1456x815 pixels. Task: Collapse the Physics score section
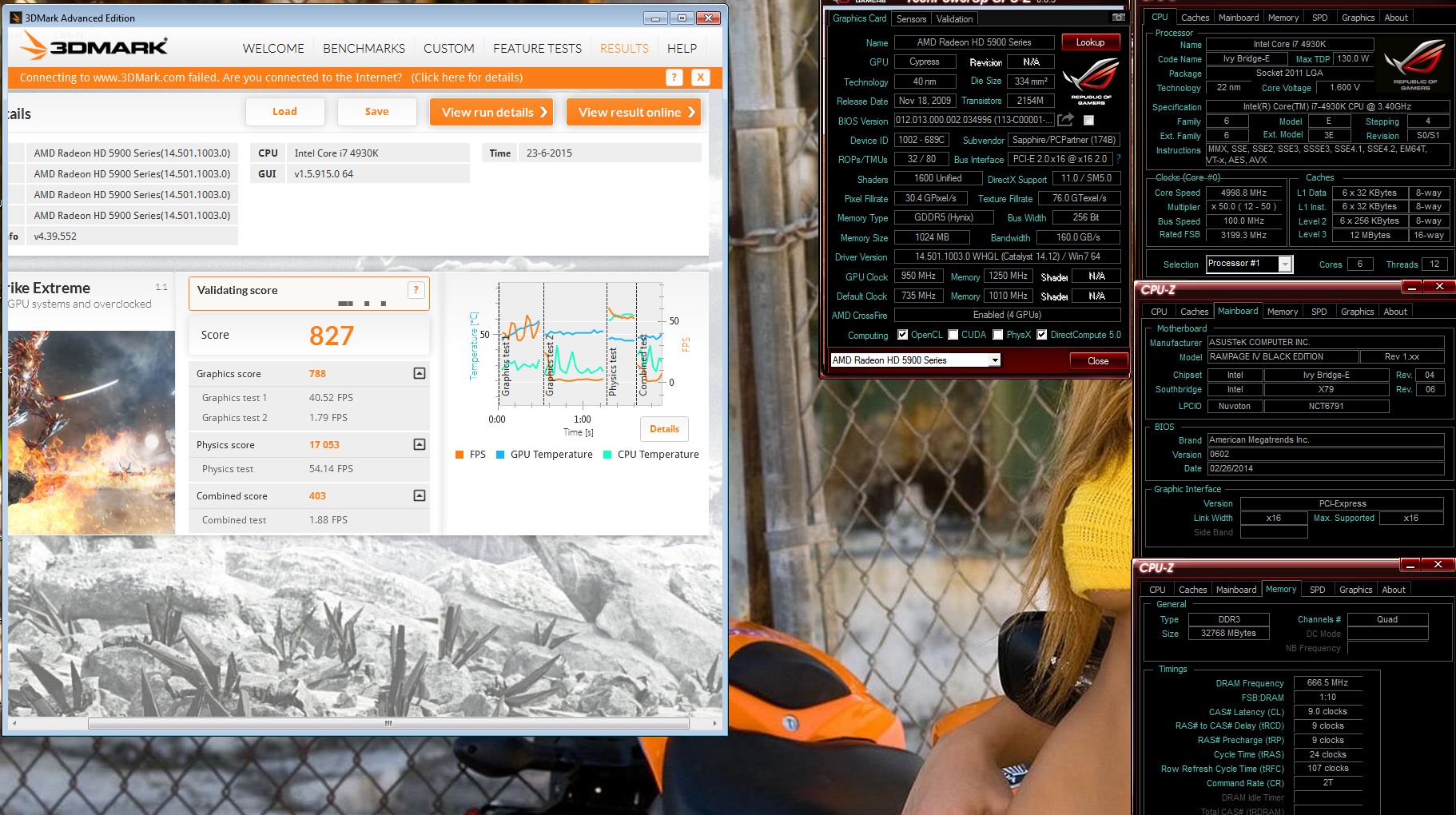(x=420, y=444)
